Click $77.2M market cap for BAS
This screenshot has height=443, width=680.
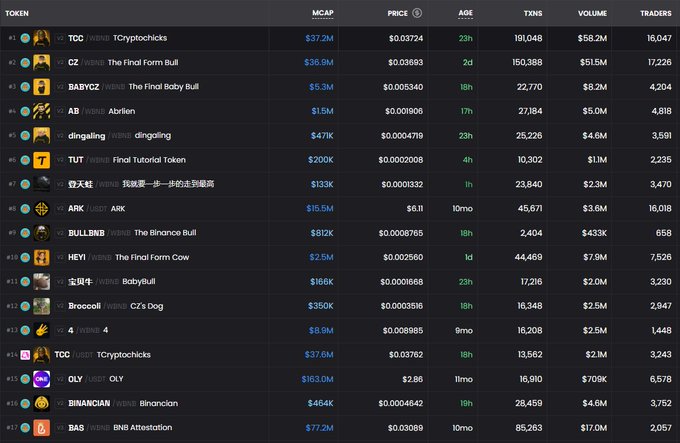319,428
